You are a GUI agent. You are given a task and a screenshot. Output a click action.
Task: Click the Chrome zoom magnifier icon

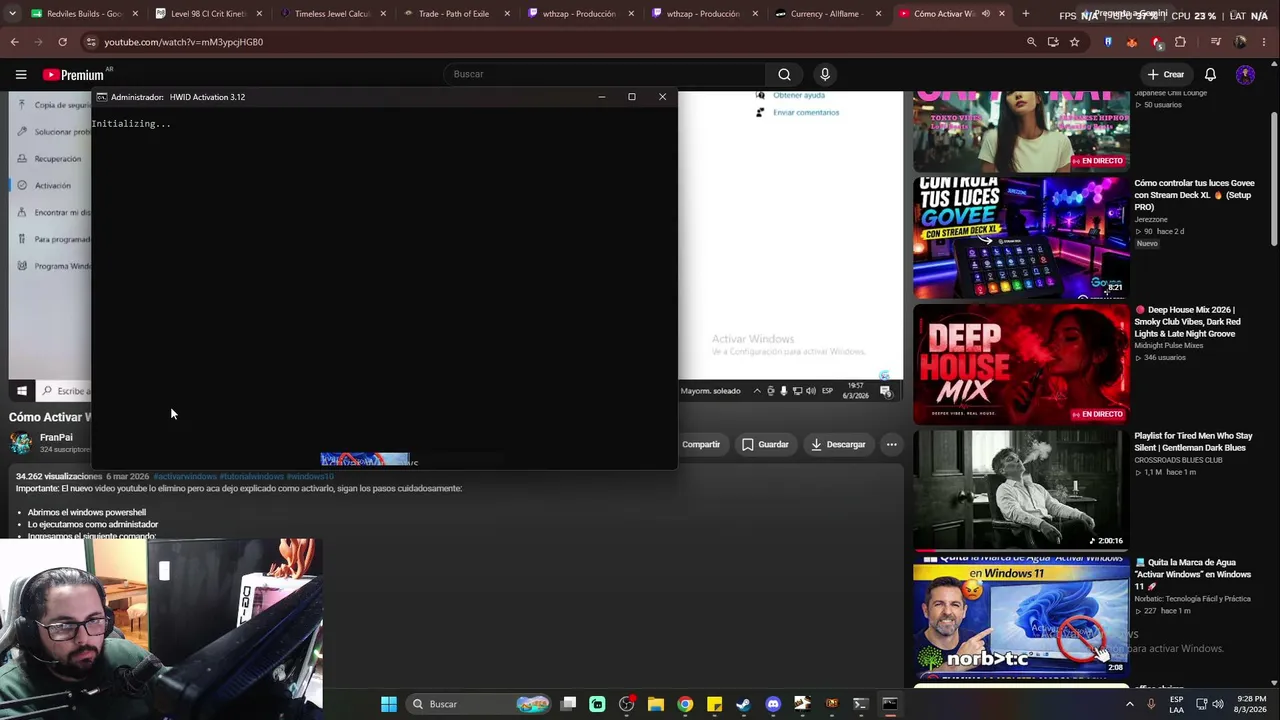click(x=1031, y=42)
